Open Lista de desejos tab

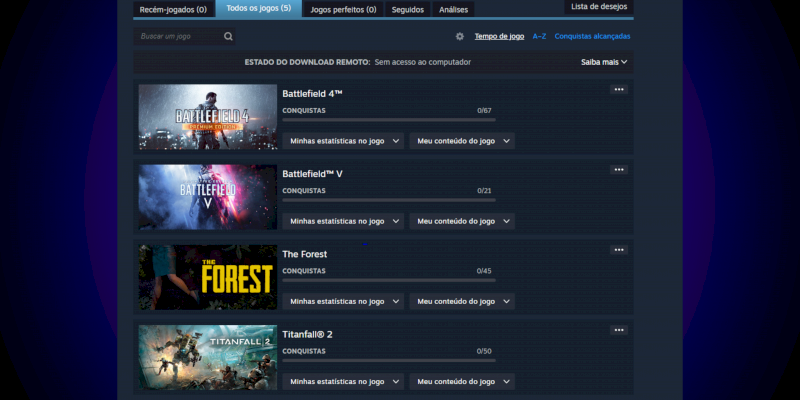(x=599, y=7)
